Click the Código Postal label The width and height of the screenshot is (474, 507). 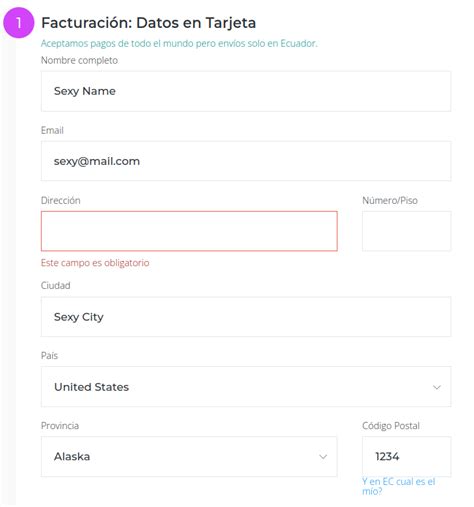point(391,426)
